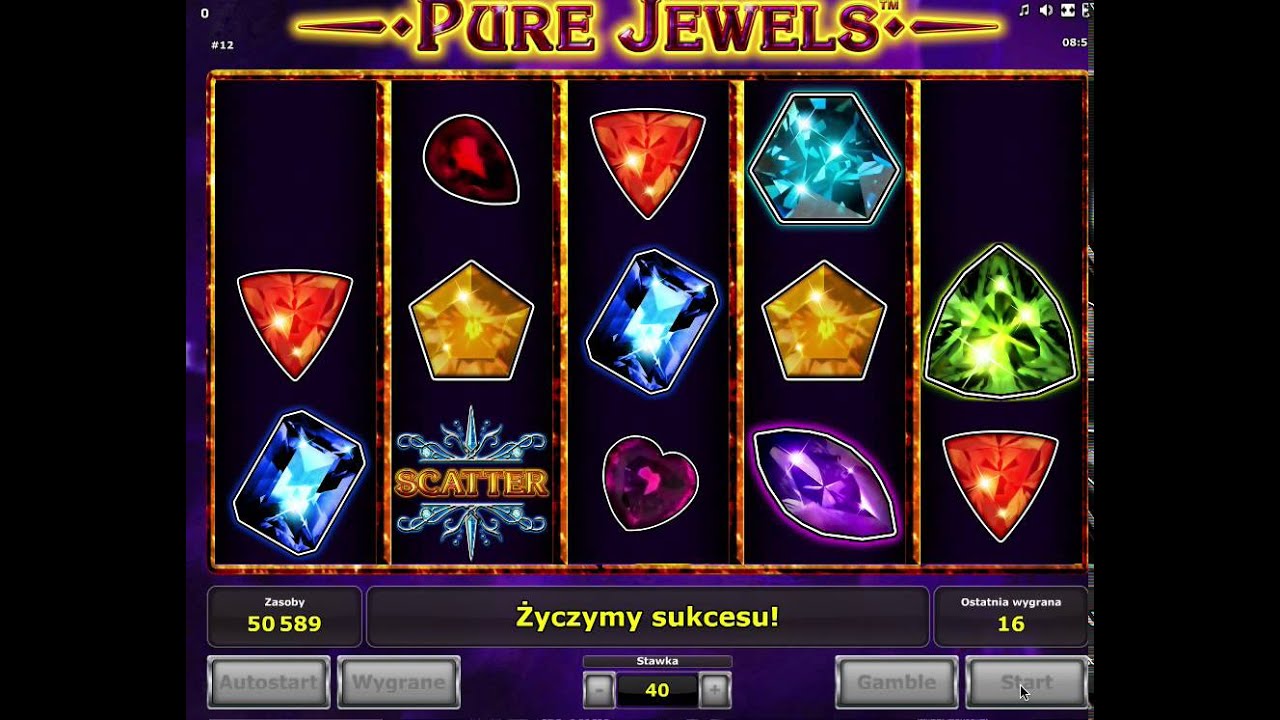Click the yellow pentagon gem on reel four
This screenshot has height=720, width=1280.
824,321
